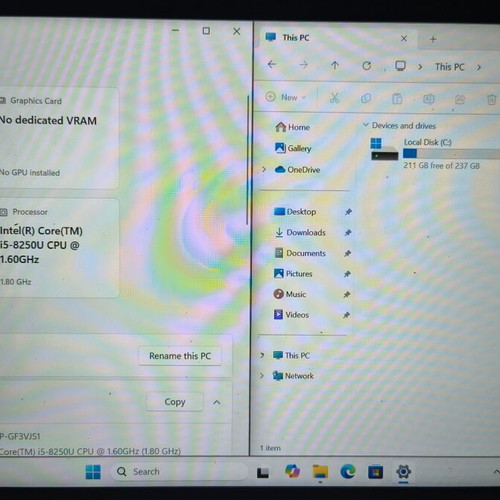Screen dimensions: 500x500
Task: Click the Delete trash icon
Action: click(x=492, y=100)
